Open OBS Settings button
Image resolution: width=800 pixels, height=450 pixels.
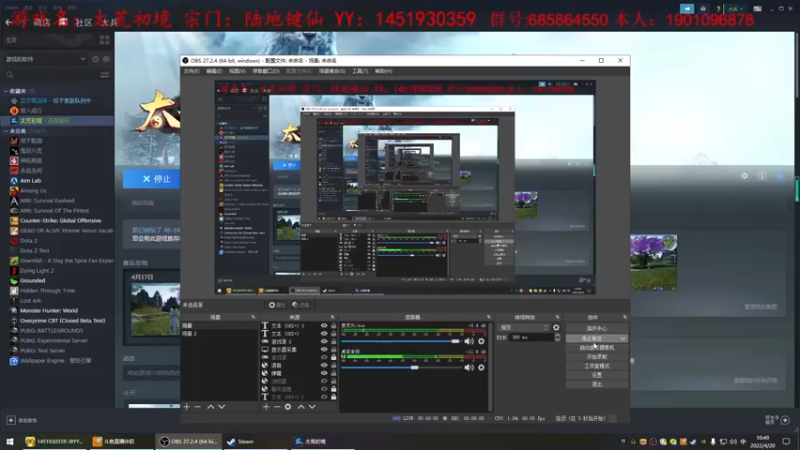coord(596,375)
